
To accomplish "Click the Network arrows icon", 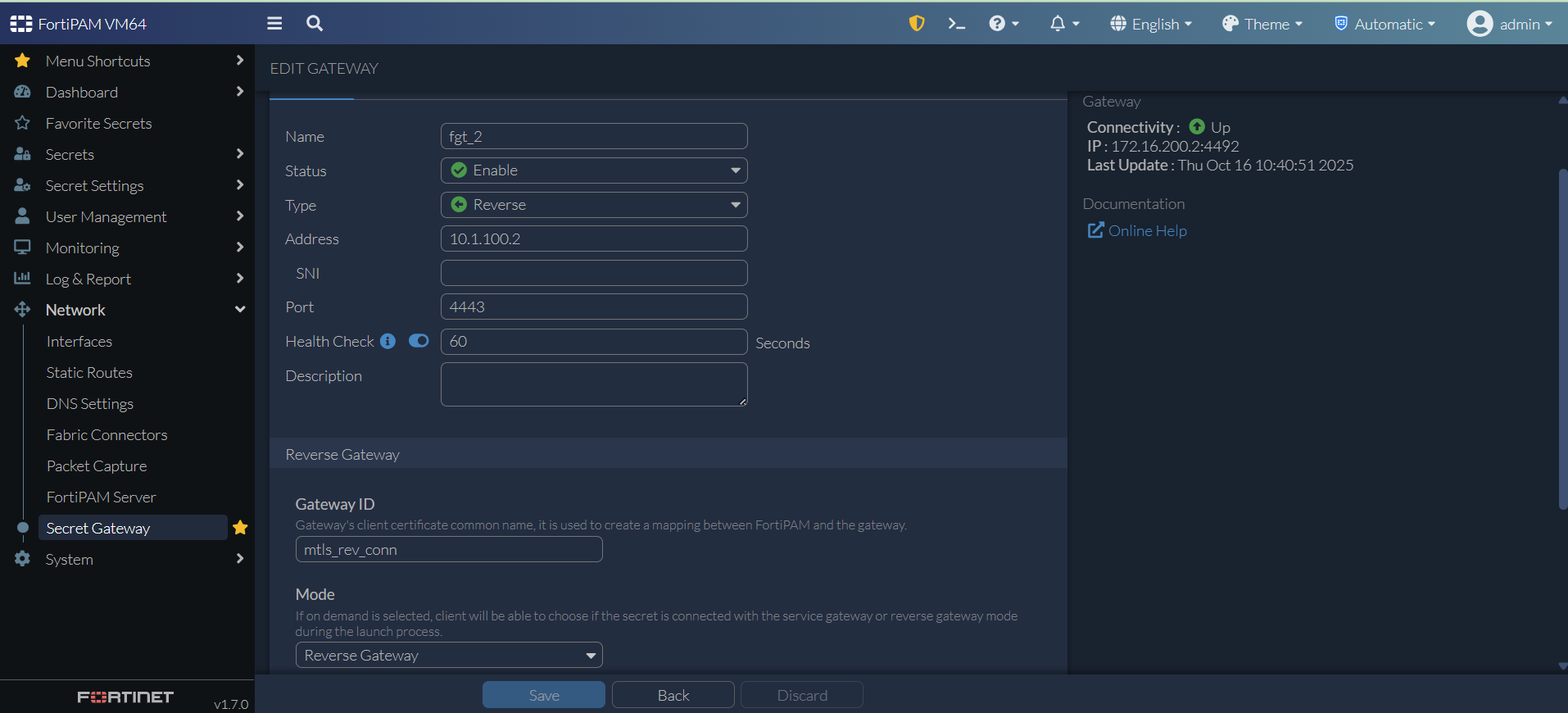I will 22,310.
